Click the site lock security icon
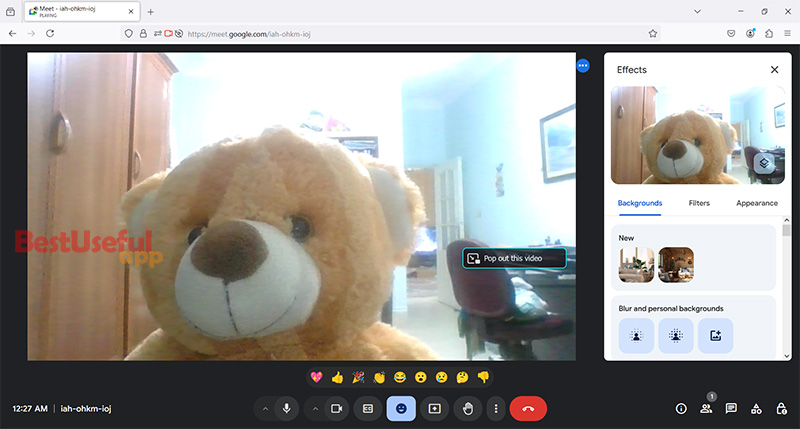 [143, 34]
